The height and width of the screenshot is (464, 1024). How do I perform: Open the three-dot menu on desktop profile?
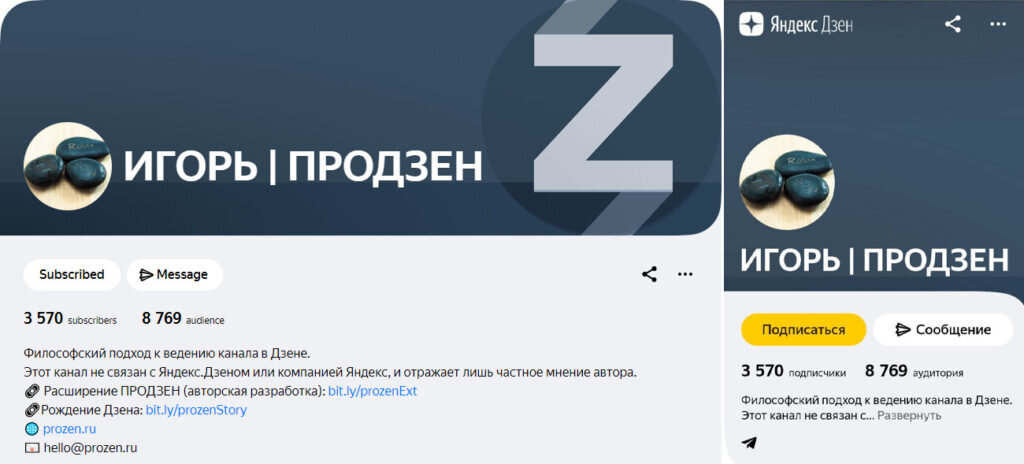click(x=685, y=274)
